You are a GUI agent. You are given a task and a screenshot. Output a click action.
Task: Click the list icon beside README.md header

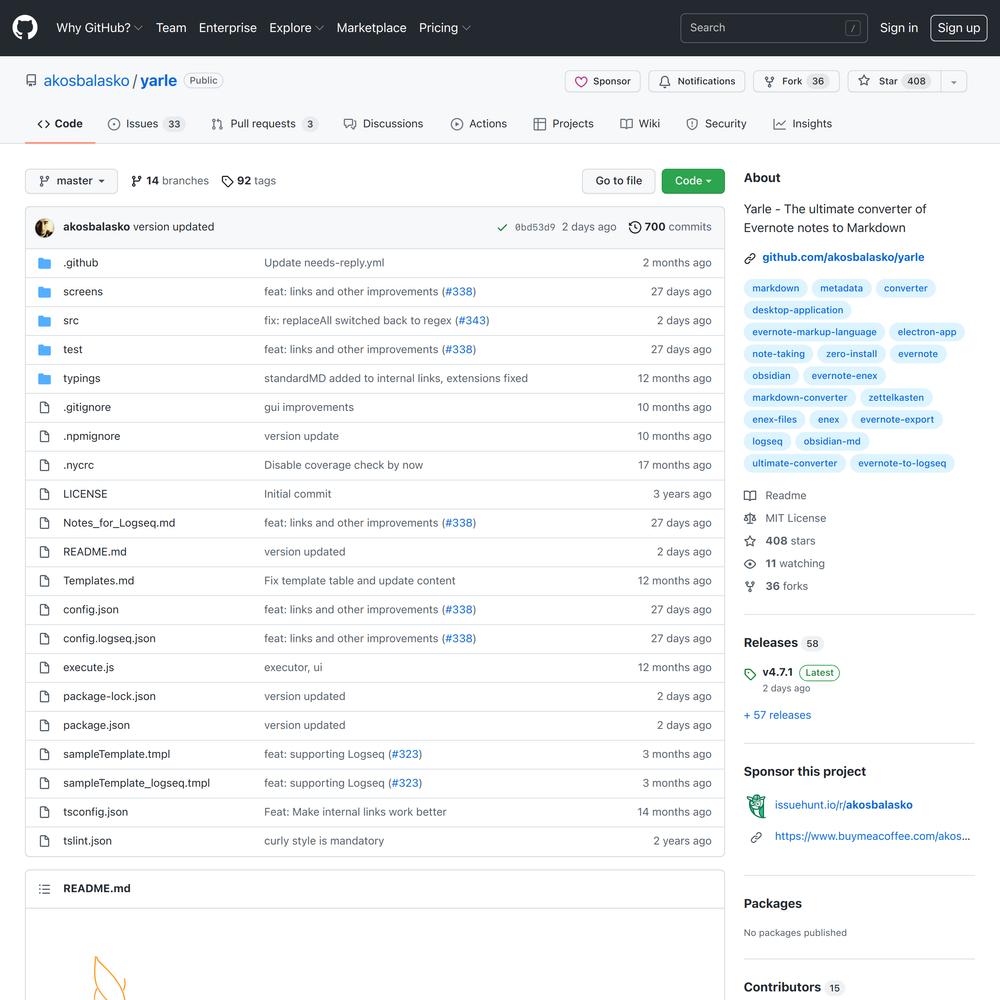[45, 888]
